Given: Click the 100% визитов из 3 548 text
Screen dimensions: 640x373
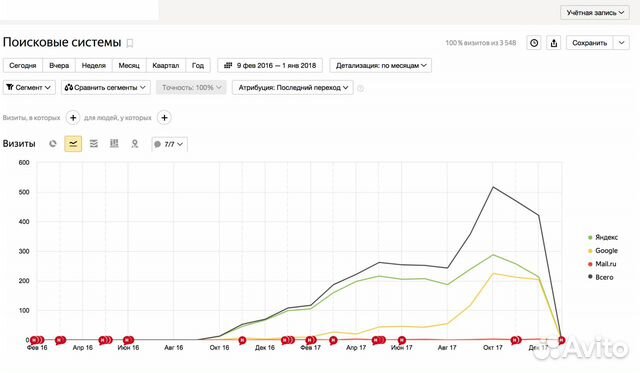Looking at the screenshot, I should (x=481, y=43).
